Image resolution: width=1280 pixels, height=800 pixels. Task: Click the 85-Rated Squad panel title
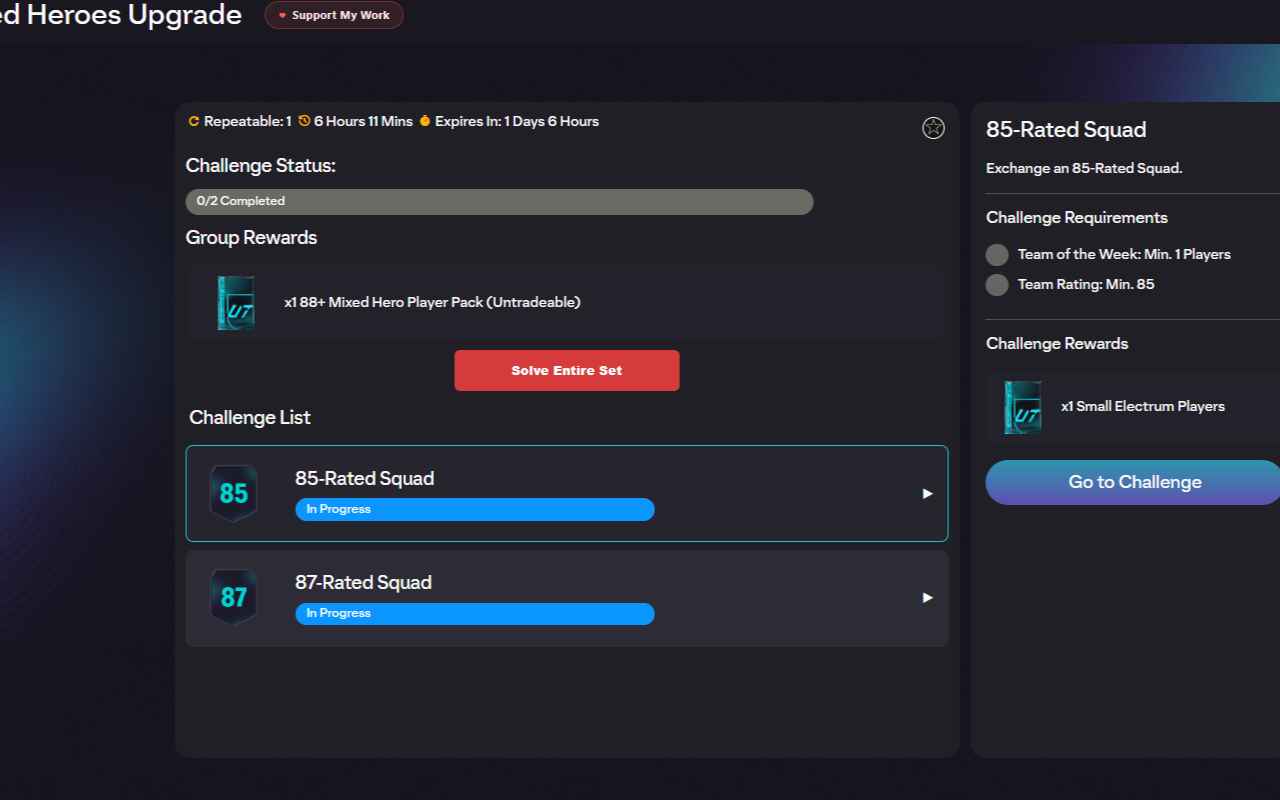[1066, 129]
